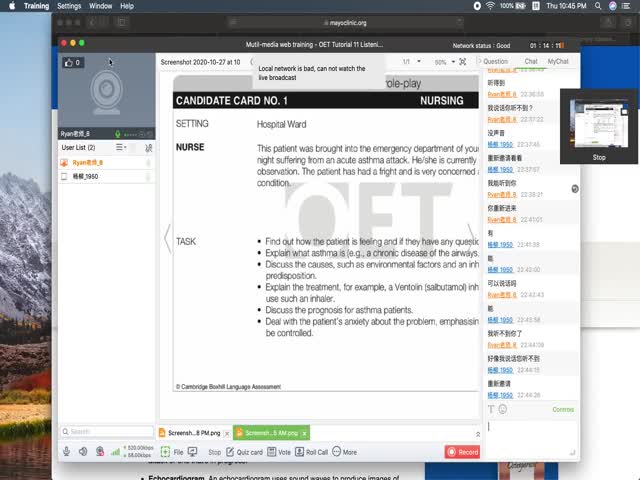Viewport: 640px width, 480px height.
Task: Click the webcam placeholder video area
Action: click(x=107, y=92)
